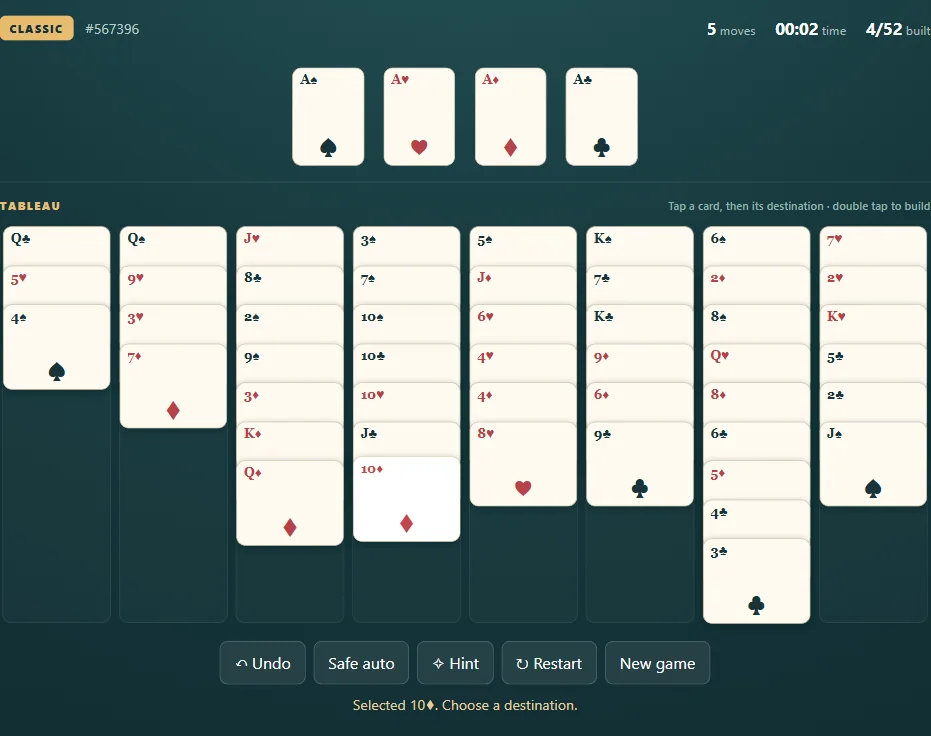Viewport: 931px width, 736px height.
Task: Click the 8 of Clubs in column three
Action: pos(290,285)
